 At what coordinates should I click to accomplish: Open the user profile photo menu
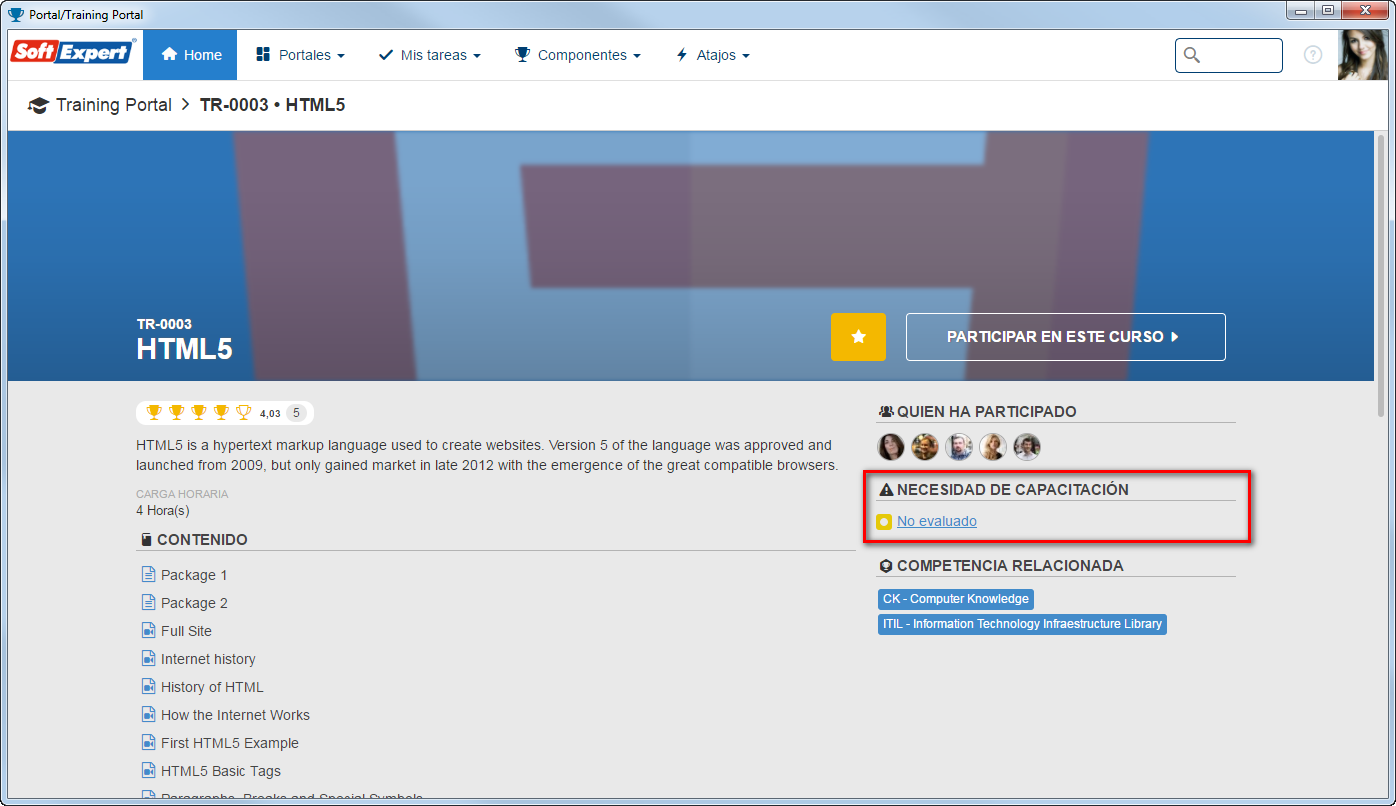click(x=1363, y=55)
